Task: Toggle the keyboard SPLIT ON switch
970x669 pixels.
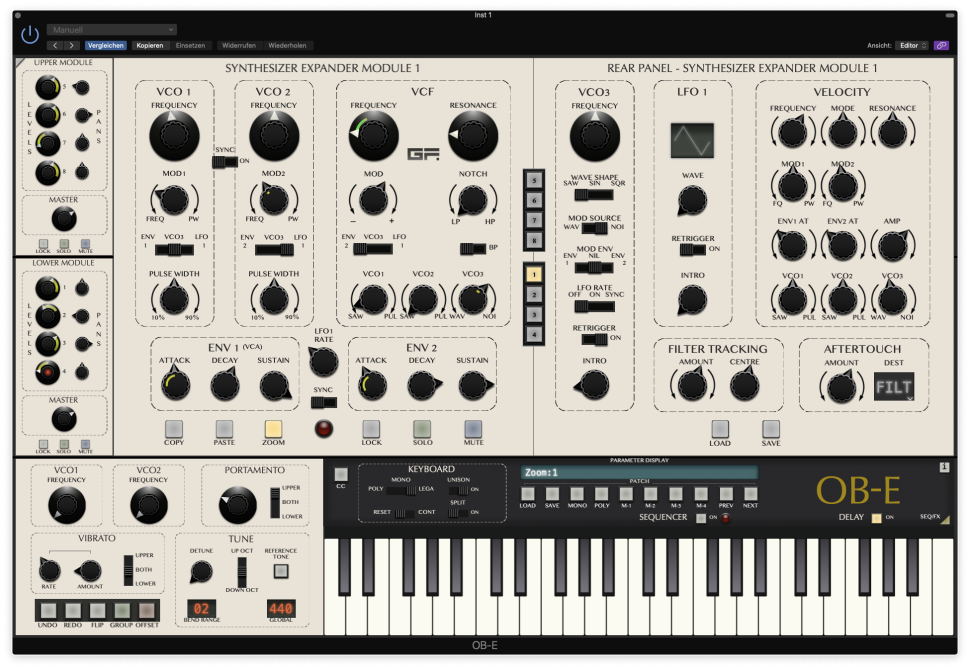Action: pyautogui.click(x=458, y=512)
